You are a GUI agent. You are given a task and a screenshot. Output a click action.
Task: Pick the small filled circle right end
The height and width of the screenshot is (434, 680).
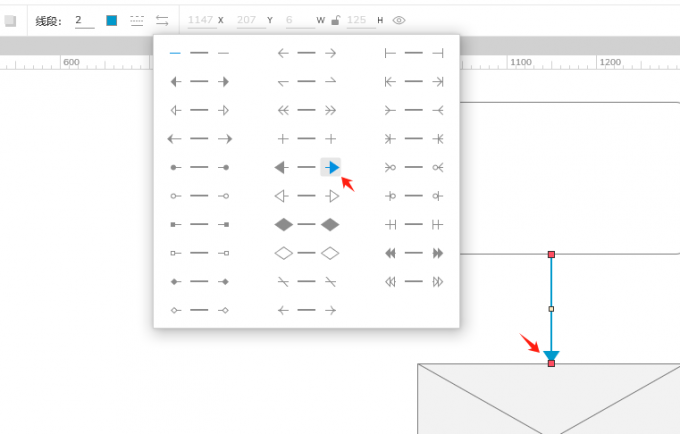pyautogui.click(x=224, y=167)
